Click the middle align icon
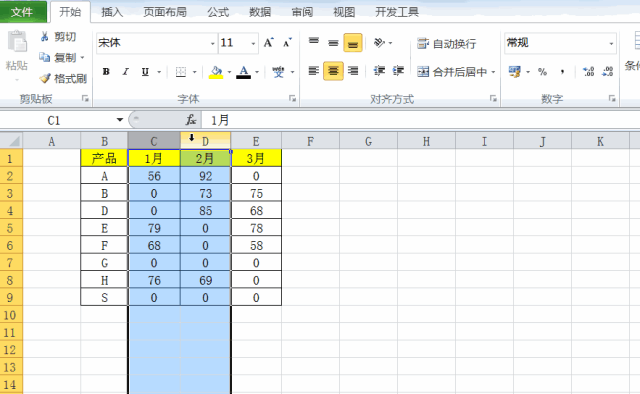The height and width of the screenshot is (394, 640). pos(333,42)
